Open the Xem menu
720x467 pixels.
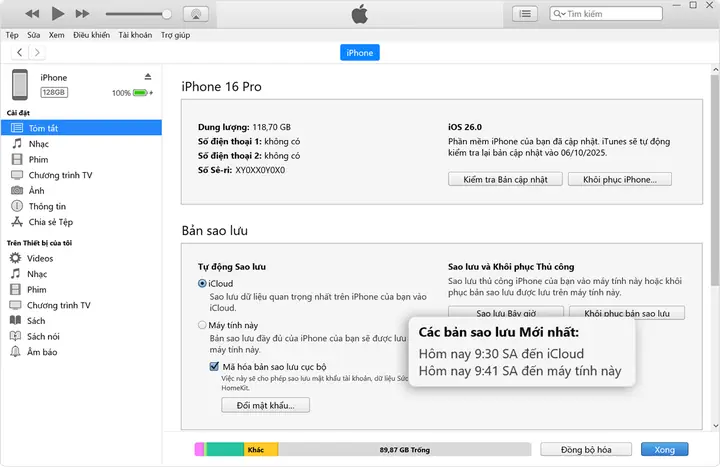(x=56, y=35)
